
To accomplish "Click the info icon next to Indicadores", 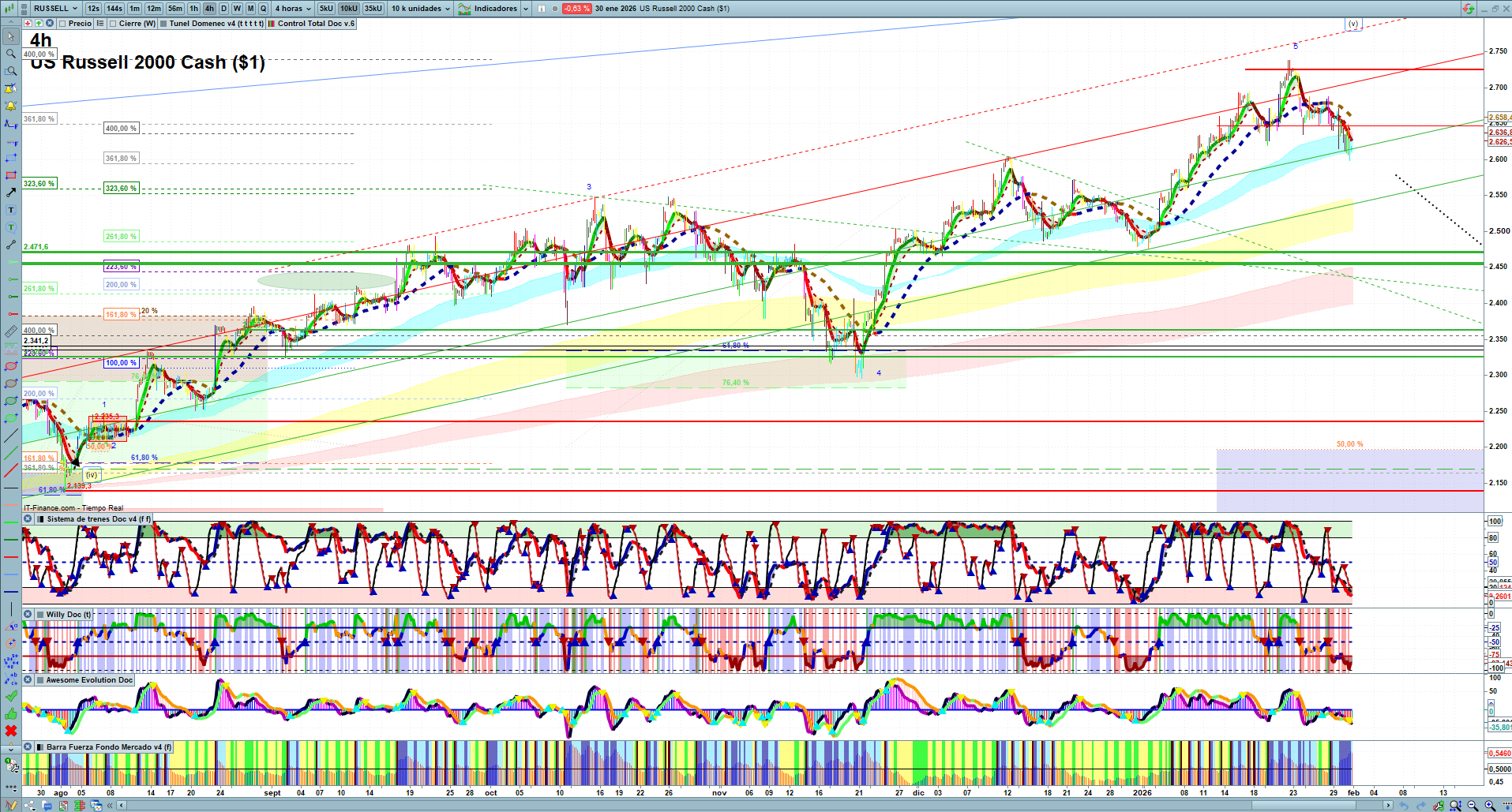I will point(542,9).
